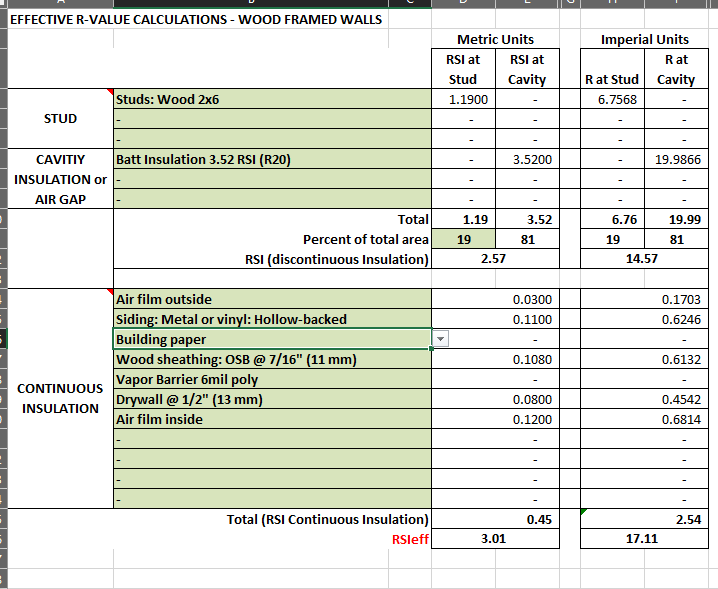Select the Batt Insulation 3.52 RSI (R20) cell

click(272, 159)
